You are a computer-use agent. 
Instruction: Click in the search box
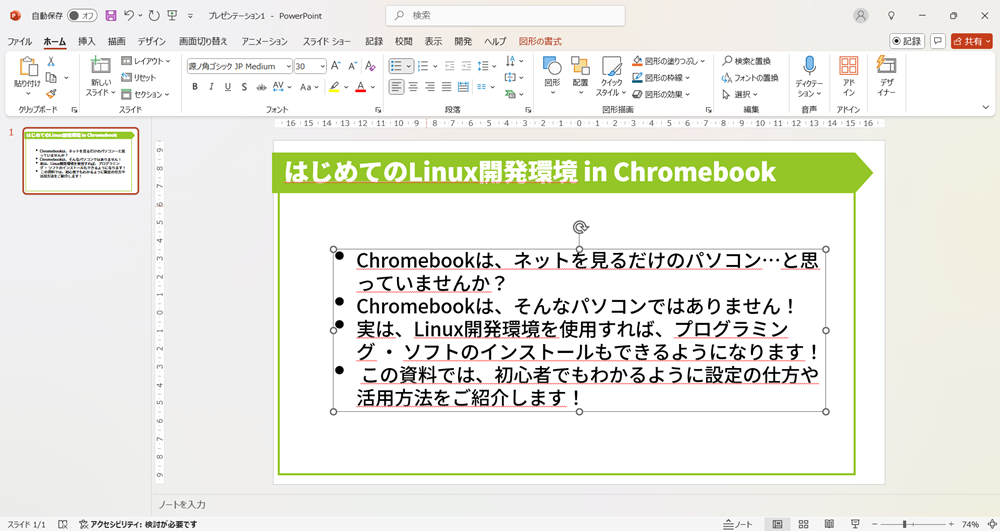(505, 15)
